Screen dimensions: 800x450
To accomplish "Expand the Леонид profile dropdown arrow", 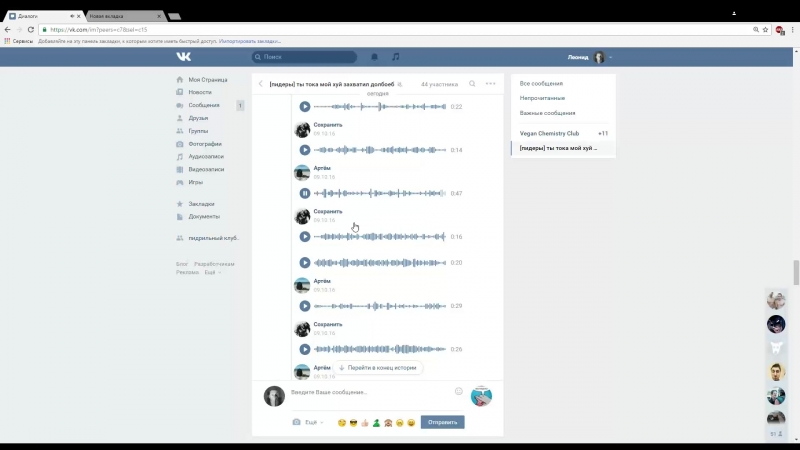I will click(x=611, y=57).
